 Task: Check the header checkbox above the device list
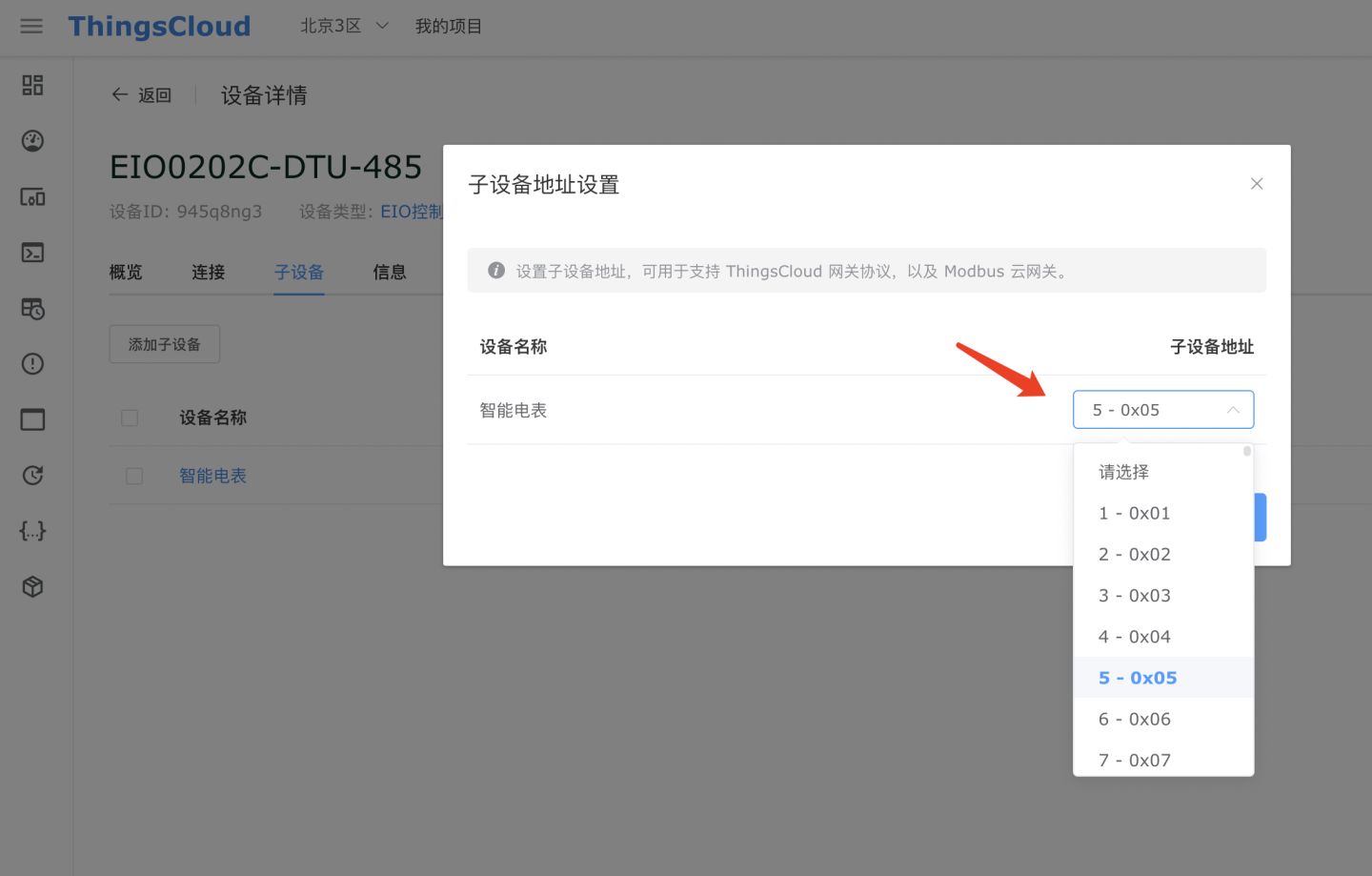click(x=130, y=418)
